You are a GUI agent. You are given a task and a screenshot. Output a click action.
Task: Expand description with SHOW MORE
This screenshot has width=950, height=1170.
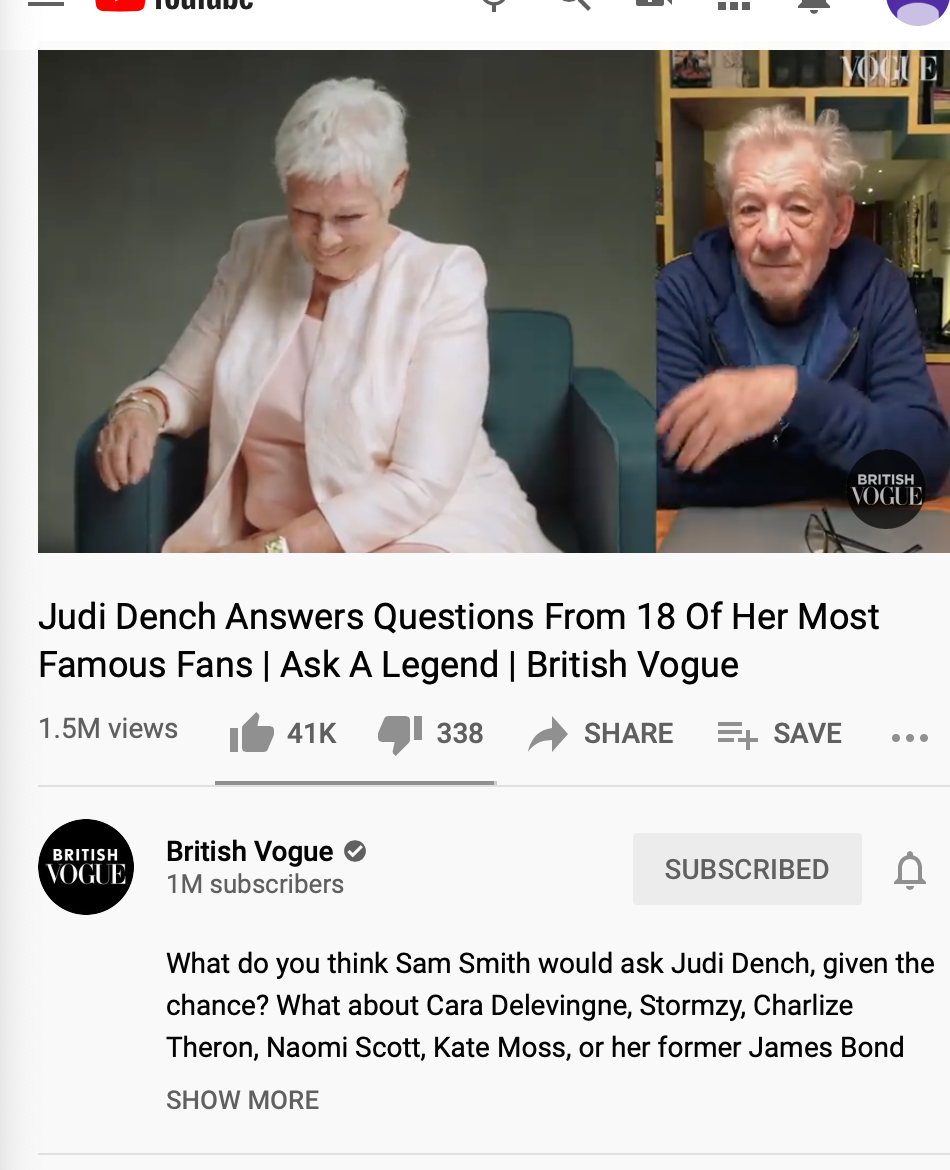pyautogui.click(x=243, y=1100)
